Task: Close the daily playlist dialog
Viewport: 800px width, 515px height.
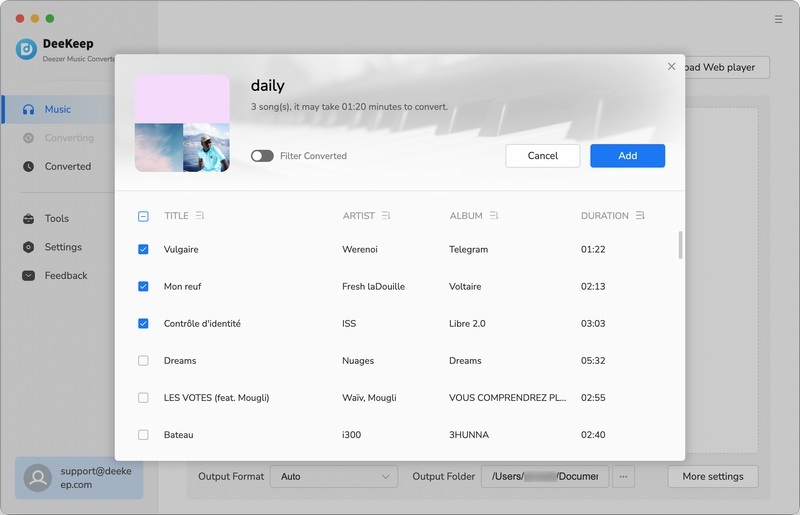Action: coord(671,66)
